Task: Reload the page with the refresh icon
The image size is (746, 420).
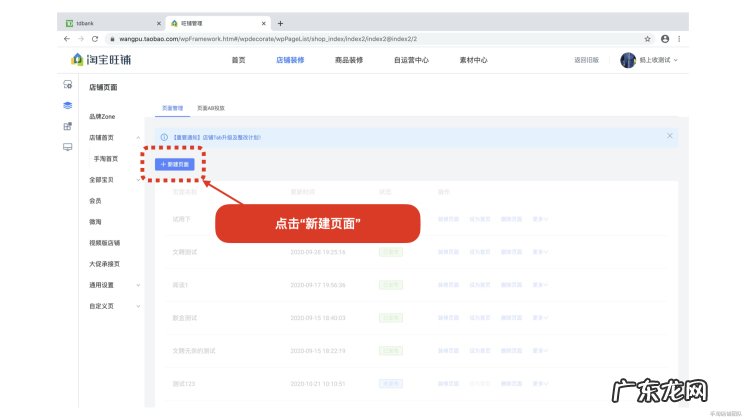Action: (95, 39)
